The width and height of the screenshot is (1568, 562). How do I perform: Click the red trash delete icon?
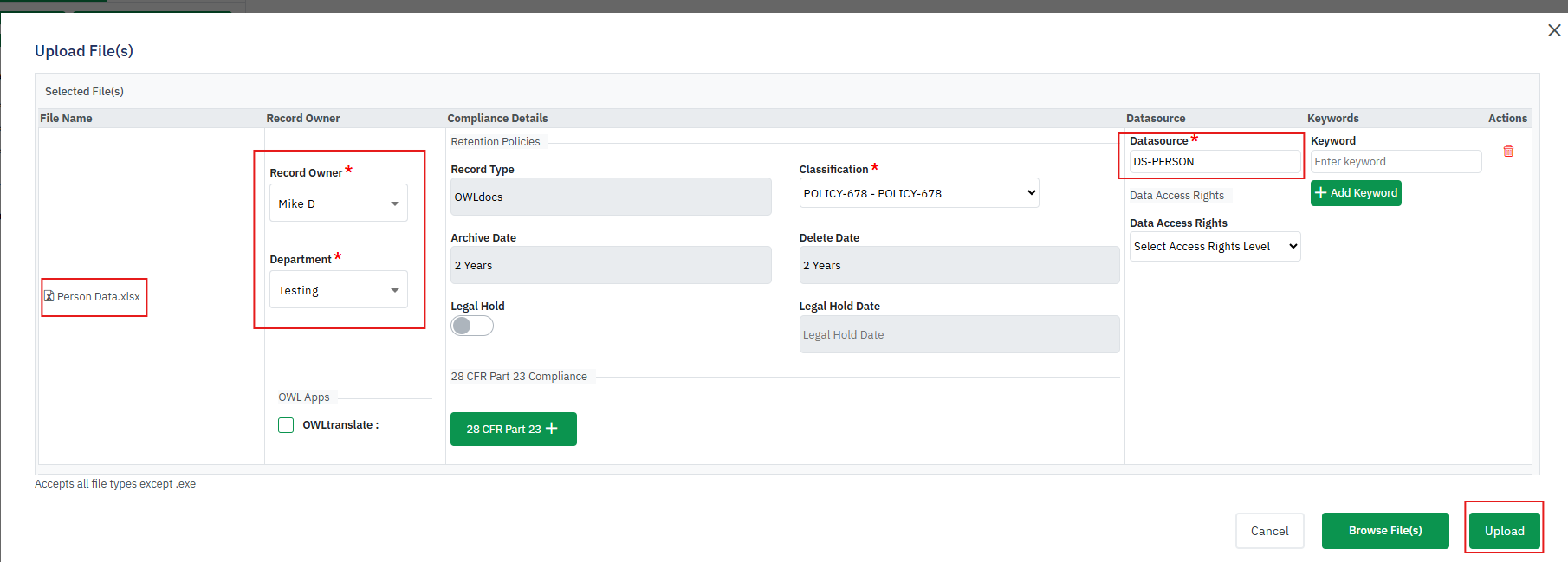[x=1508, y=152]
